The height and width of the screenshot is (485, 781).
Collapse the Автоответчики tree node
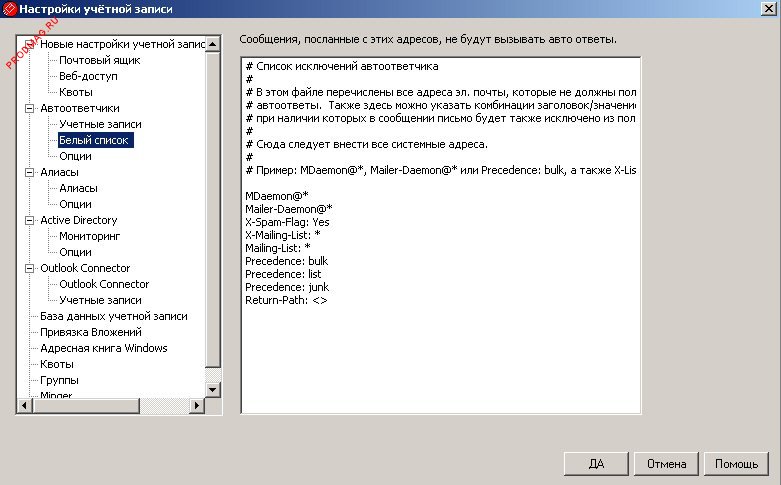pyautogui.click(x=29, y=108)
